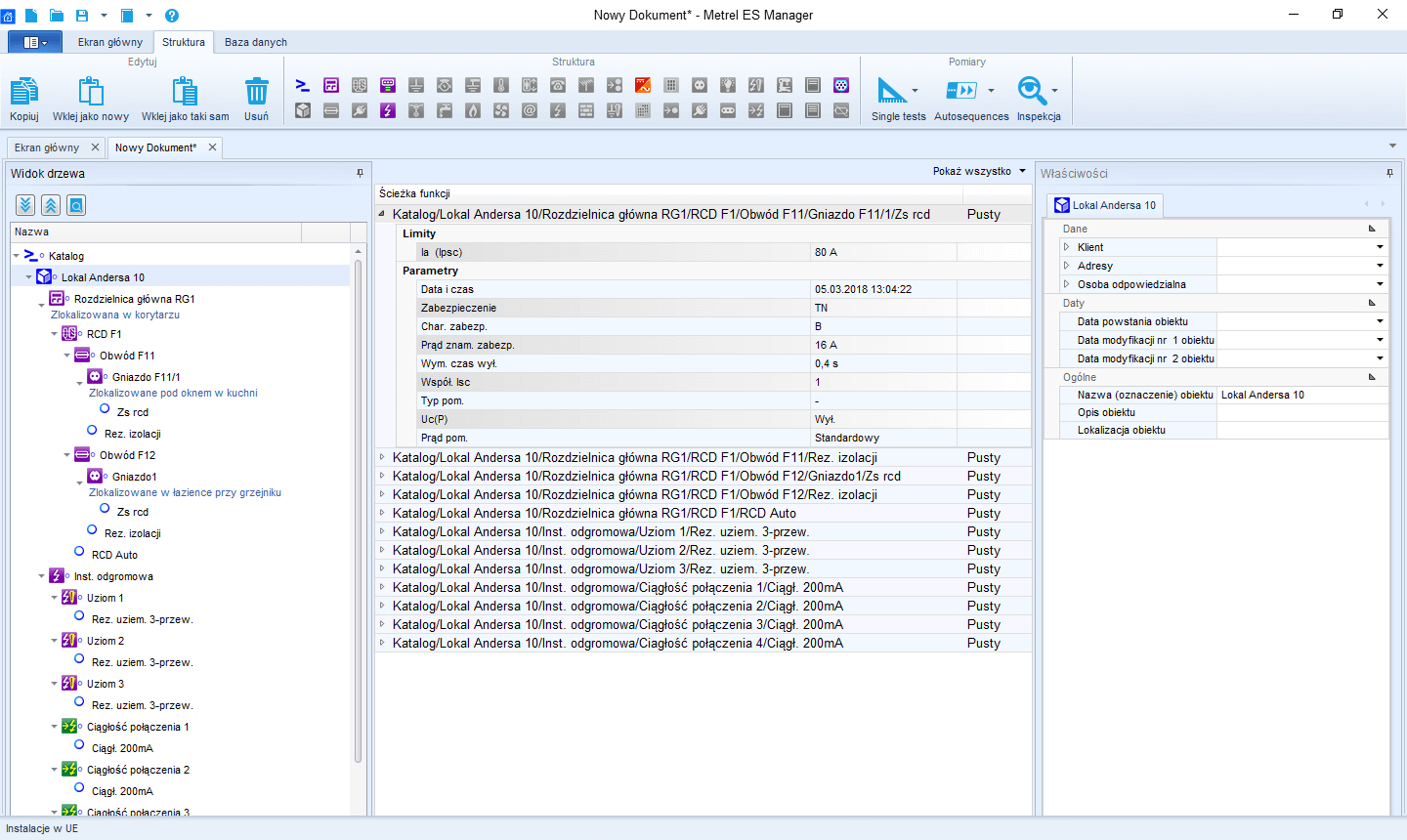
Task: Pin the Widok drzewa panel
Action: coord(360,173)
